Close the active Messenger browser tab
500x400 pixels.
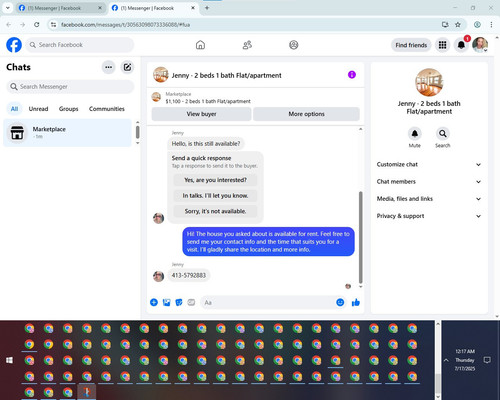193,8
